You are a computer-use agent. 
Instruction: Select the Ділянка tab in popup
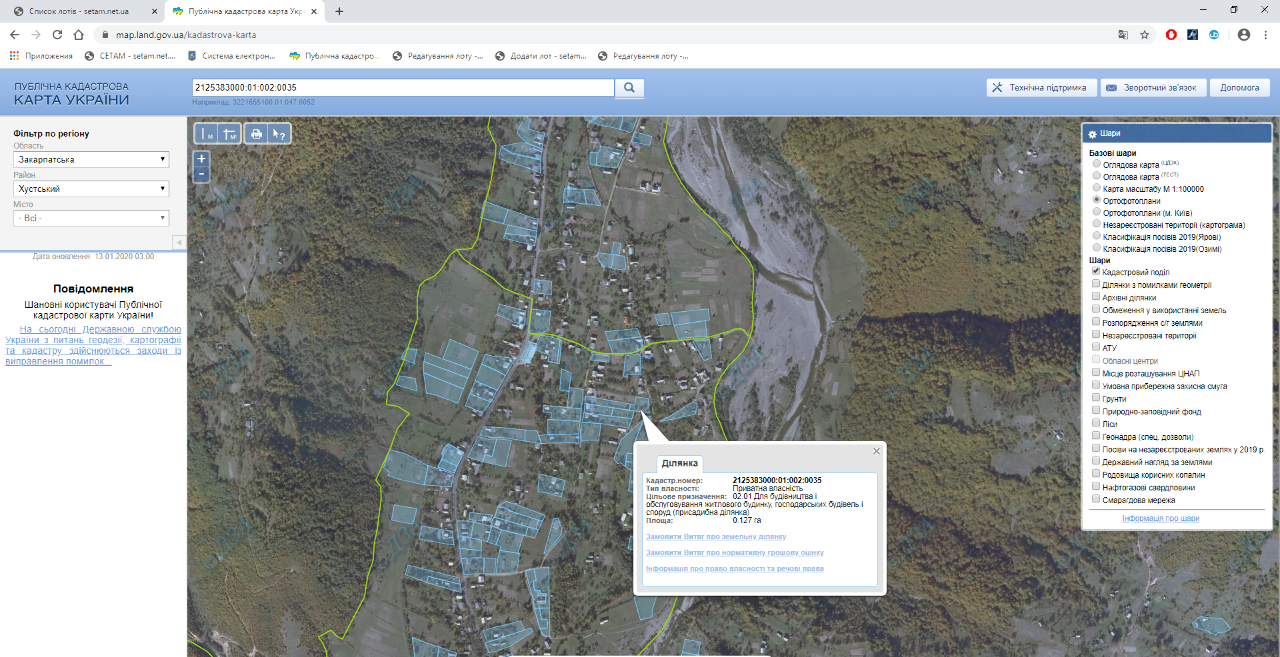[681, 464]
